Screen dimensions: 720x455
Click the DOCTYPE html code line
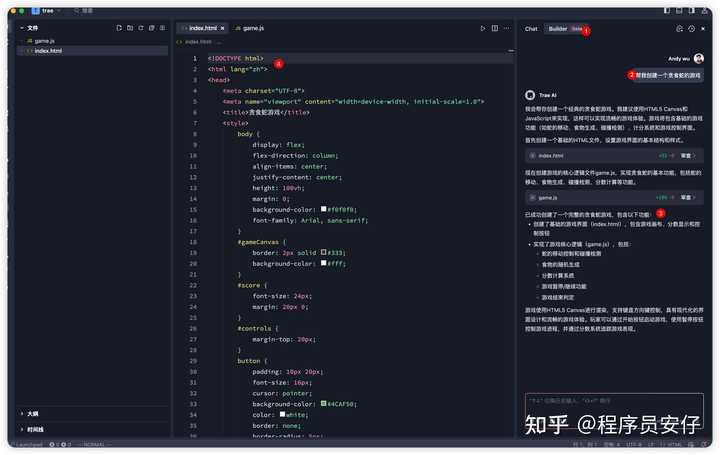pyautogui.click(x=236, y=58)
